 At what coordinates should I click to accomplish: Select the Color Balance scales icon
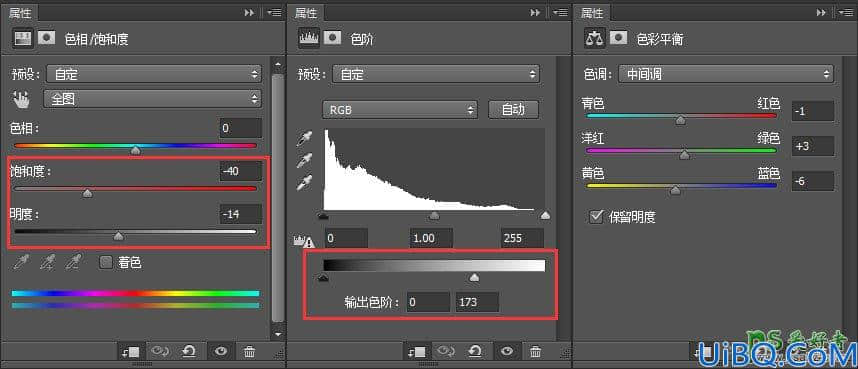pyautogui.click(x=594, y=38)
